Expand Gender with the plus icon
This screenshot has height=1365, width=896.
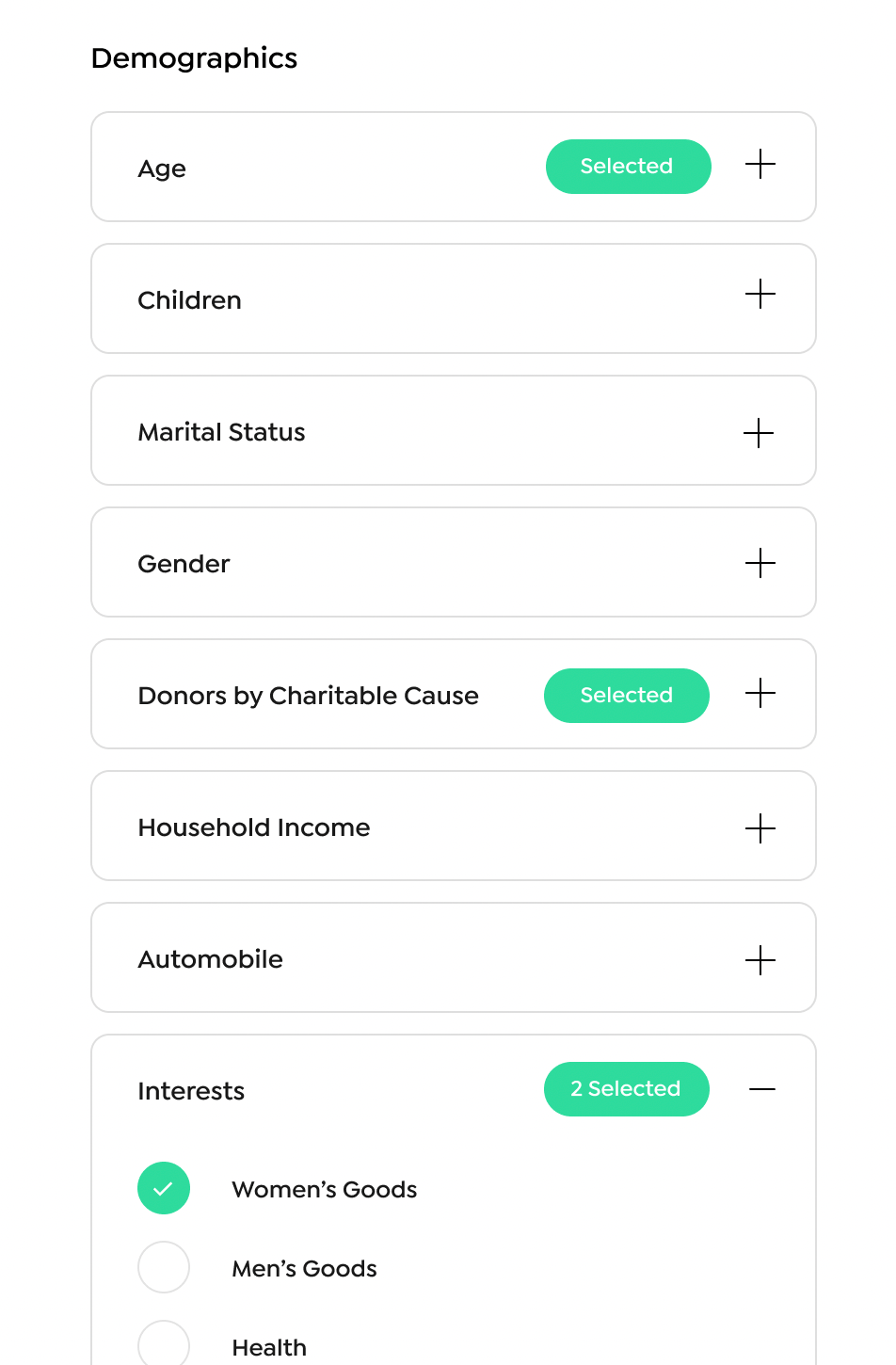tap(760, 564)
